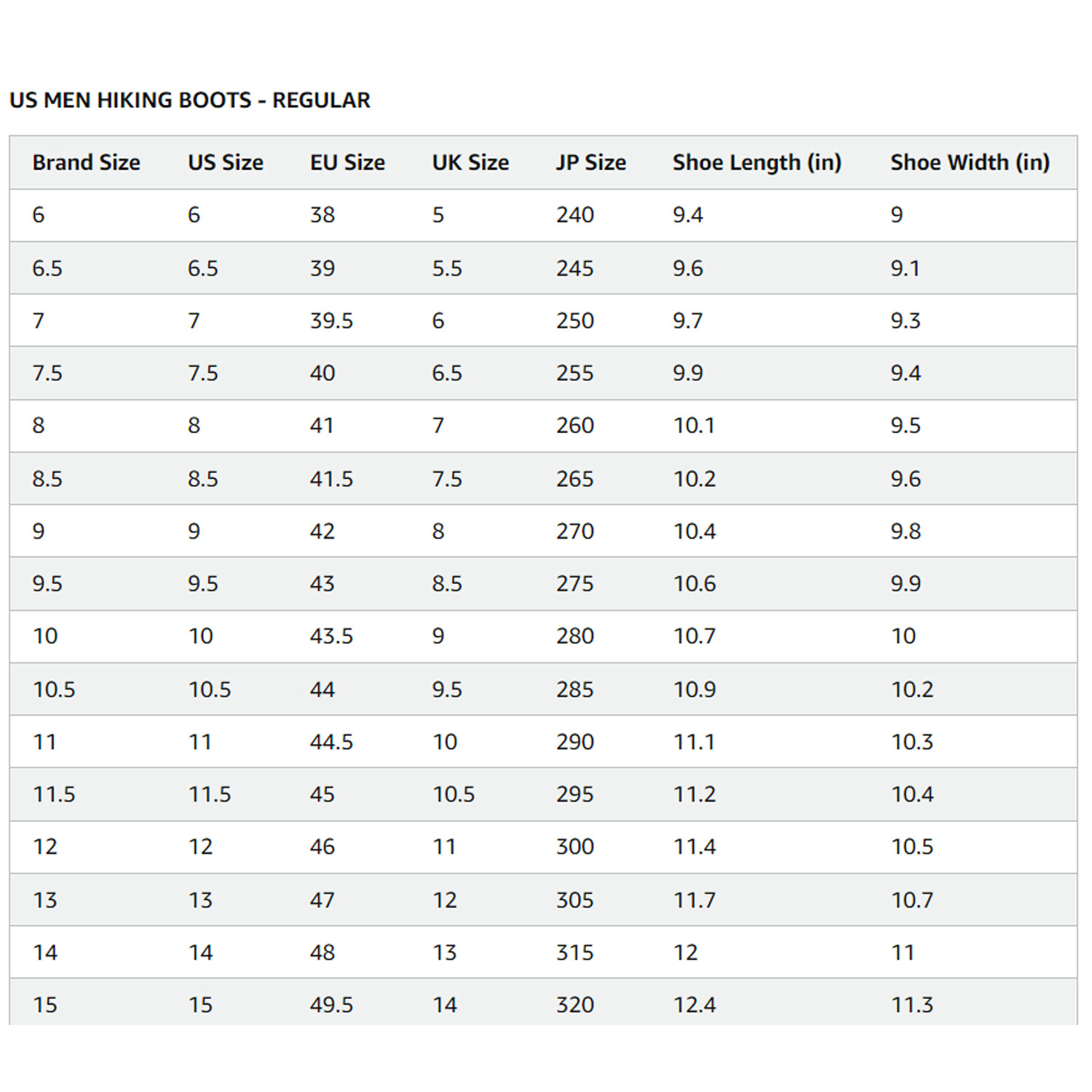Click the EU Size column header

point(347,162)
